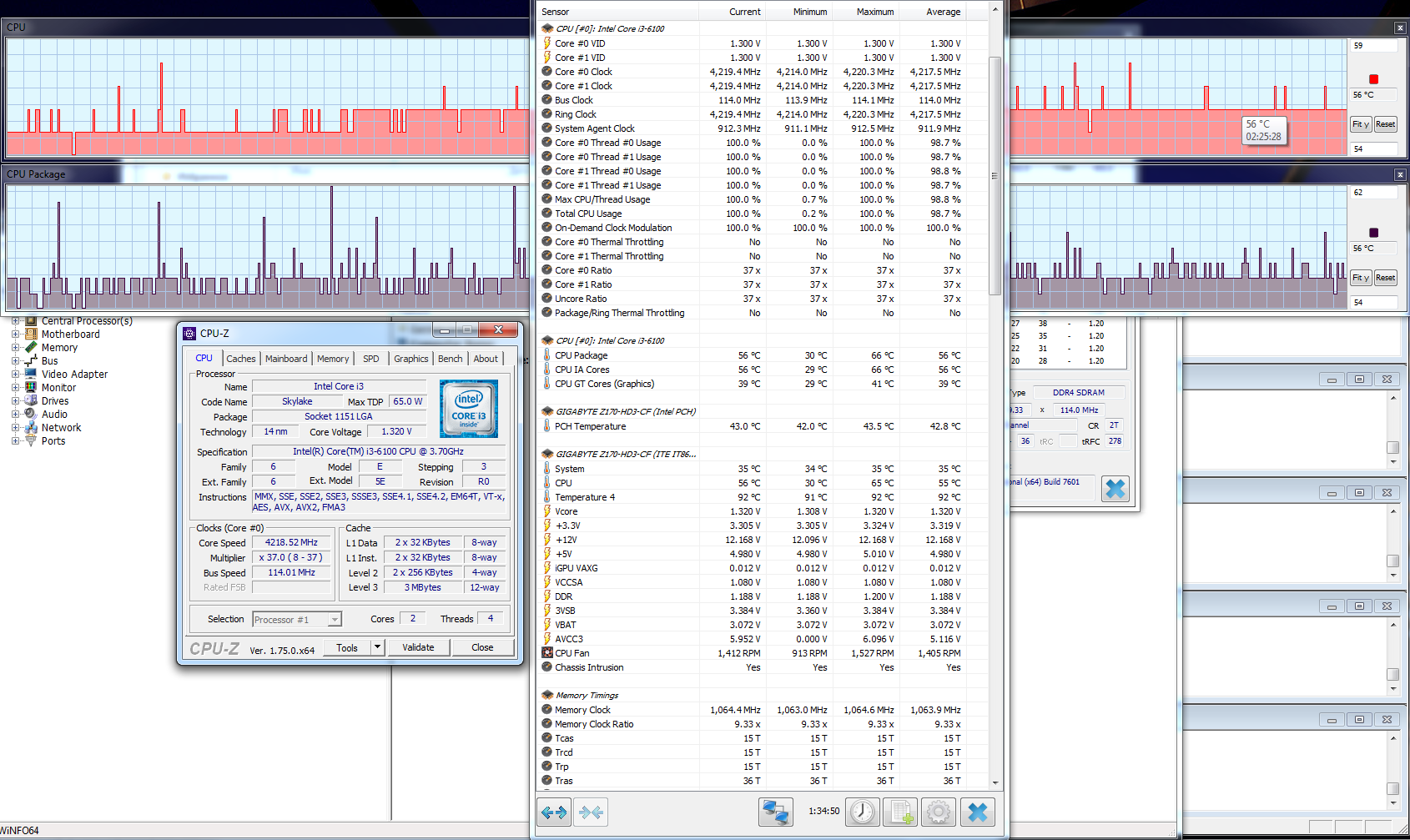Image resolution: width=1410 pixels, height=840 pixels.
Task: Click the dark purple swatch of CPU Package graph
Action: pyautogui.click(x=1374, y=233)
